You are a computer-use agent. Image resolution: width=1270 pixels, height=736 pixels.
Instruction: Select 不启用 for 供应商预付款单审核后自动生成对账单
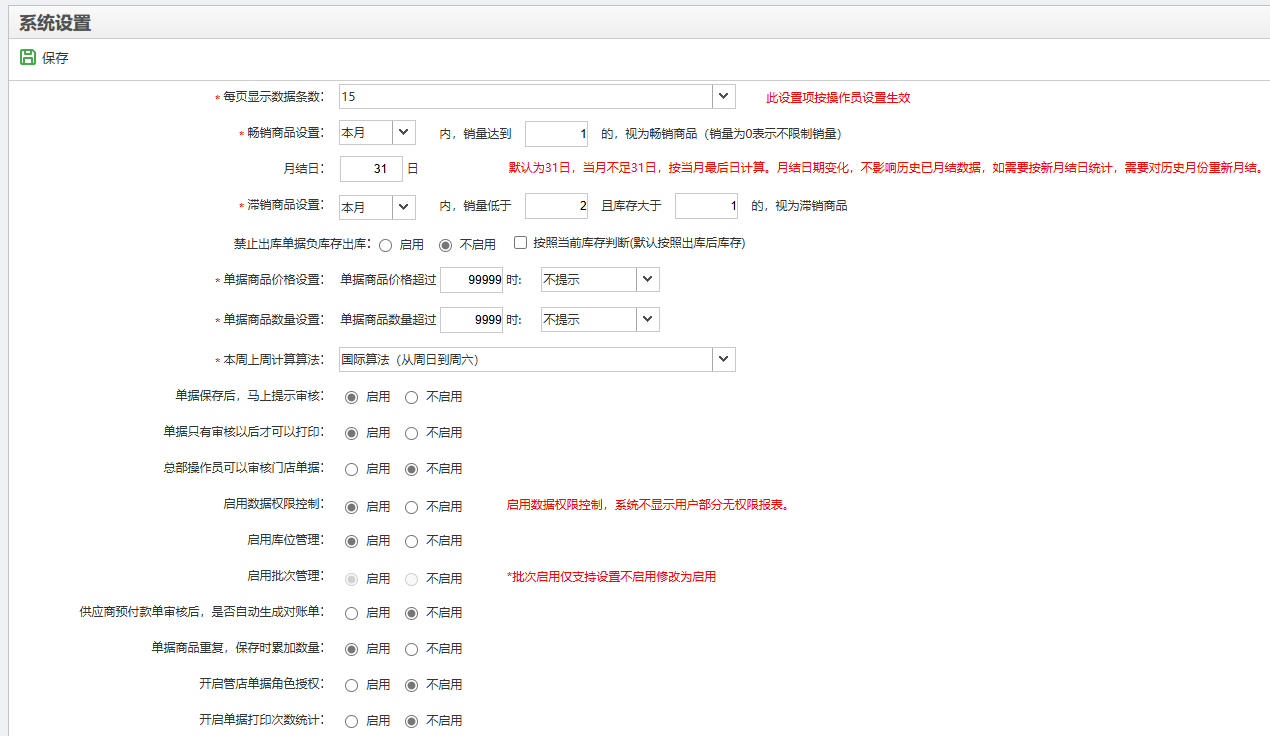click(411, 613)
